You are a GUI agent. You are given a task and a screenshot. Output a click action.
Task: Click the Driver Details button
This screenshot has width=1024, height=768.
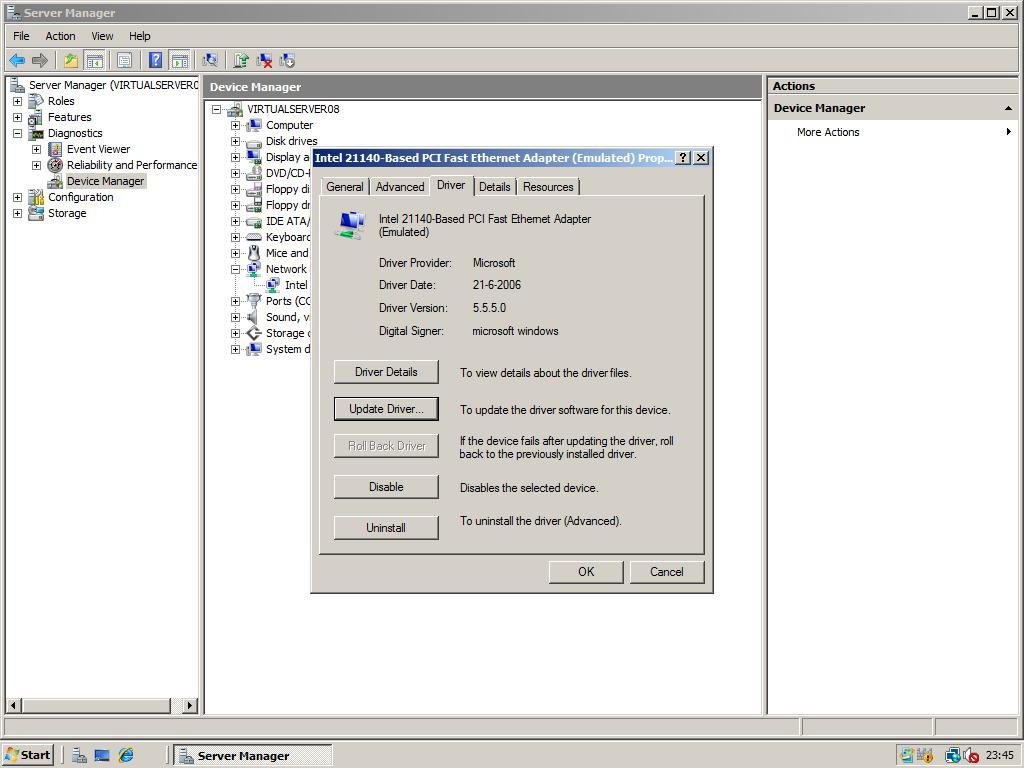(386, 372)
